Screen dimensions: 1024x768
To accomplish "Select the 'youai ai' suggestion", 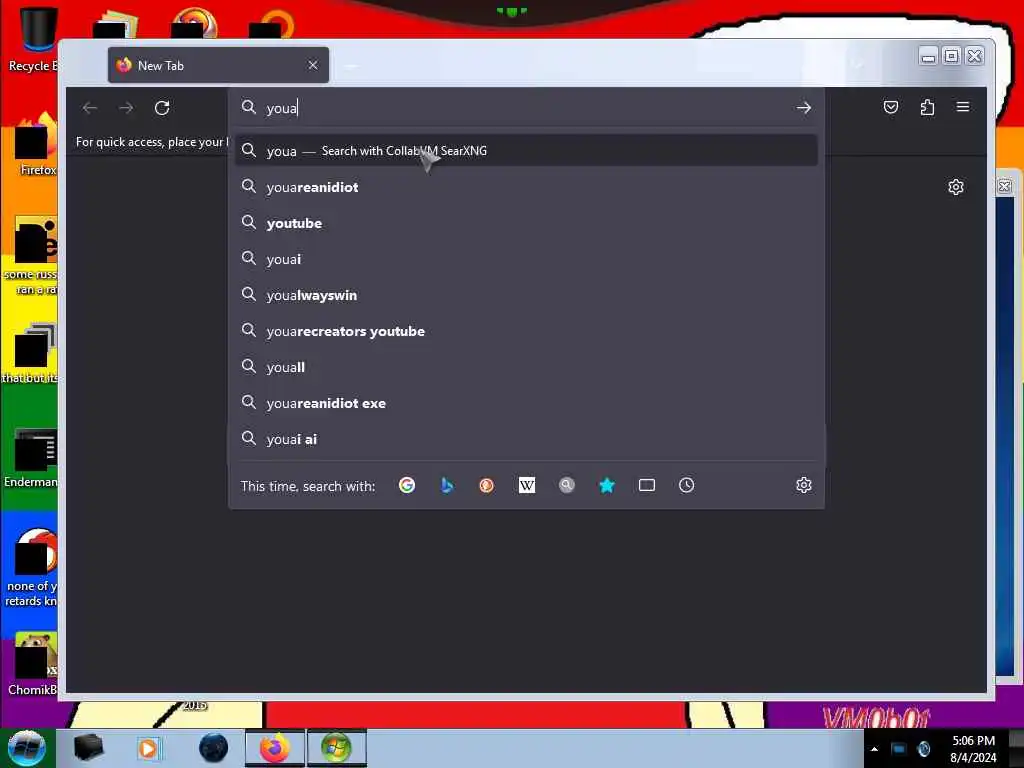I will (526, 439).
